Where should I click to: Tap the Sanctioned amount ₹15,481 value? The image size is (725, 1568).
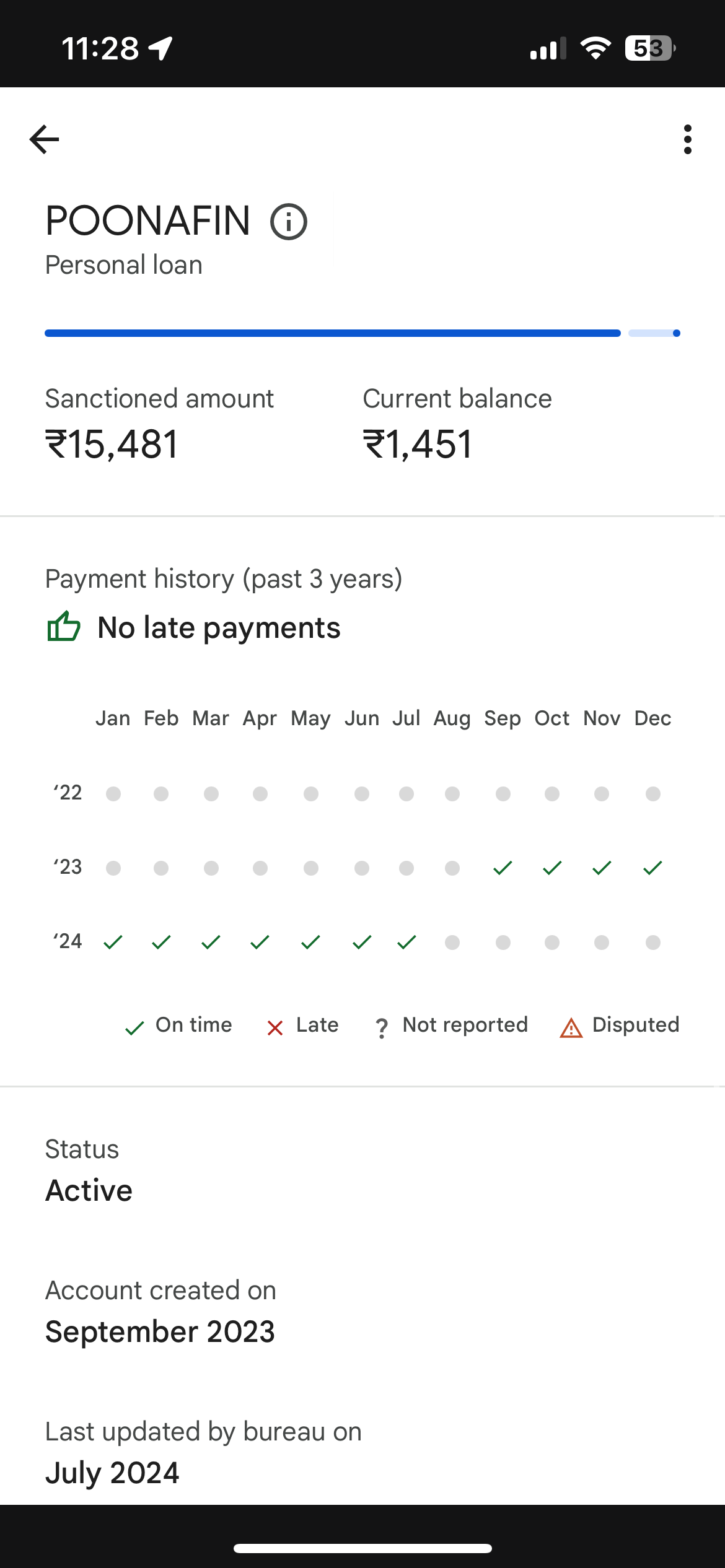coord(112,445)
